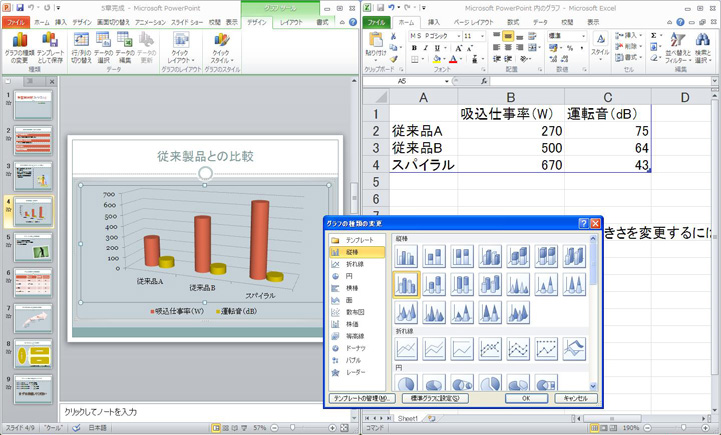The width and height of the screenshot is (721, 435).
Task: Select first line chart type in dialog
Action: pos(406,349)
